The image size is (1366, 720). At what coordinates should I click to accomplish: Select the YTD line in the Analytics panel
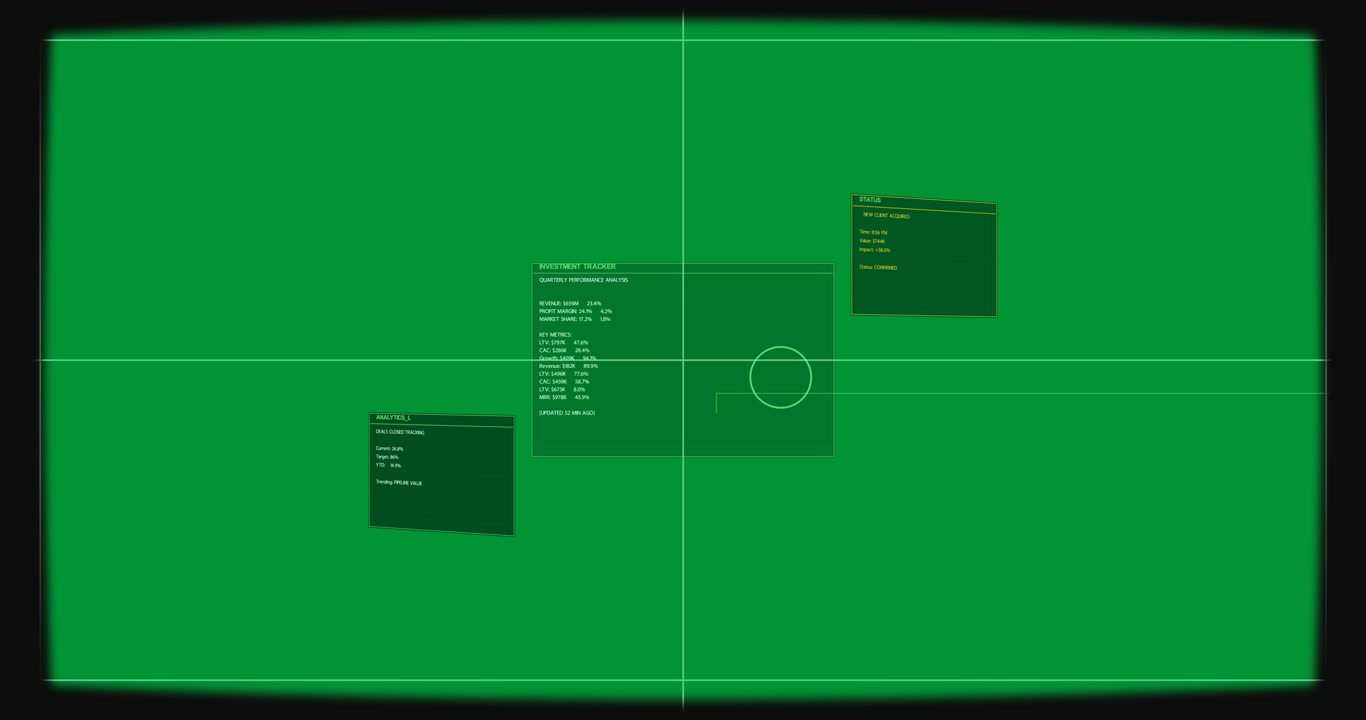pos(388,466)
